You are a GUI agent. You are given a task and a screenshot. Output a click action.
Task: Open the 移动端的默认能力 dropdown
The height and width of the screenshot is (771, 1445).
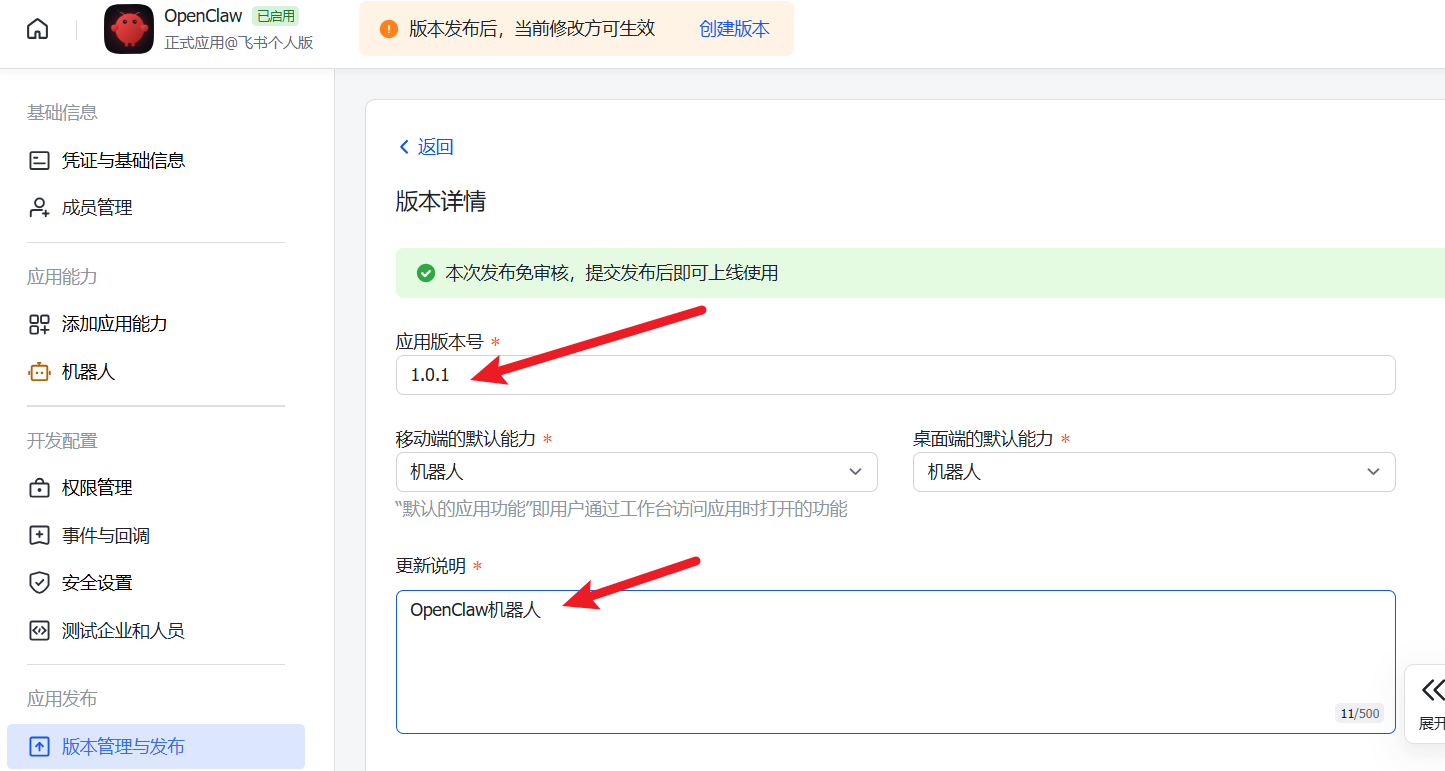(x=637, y=472)
